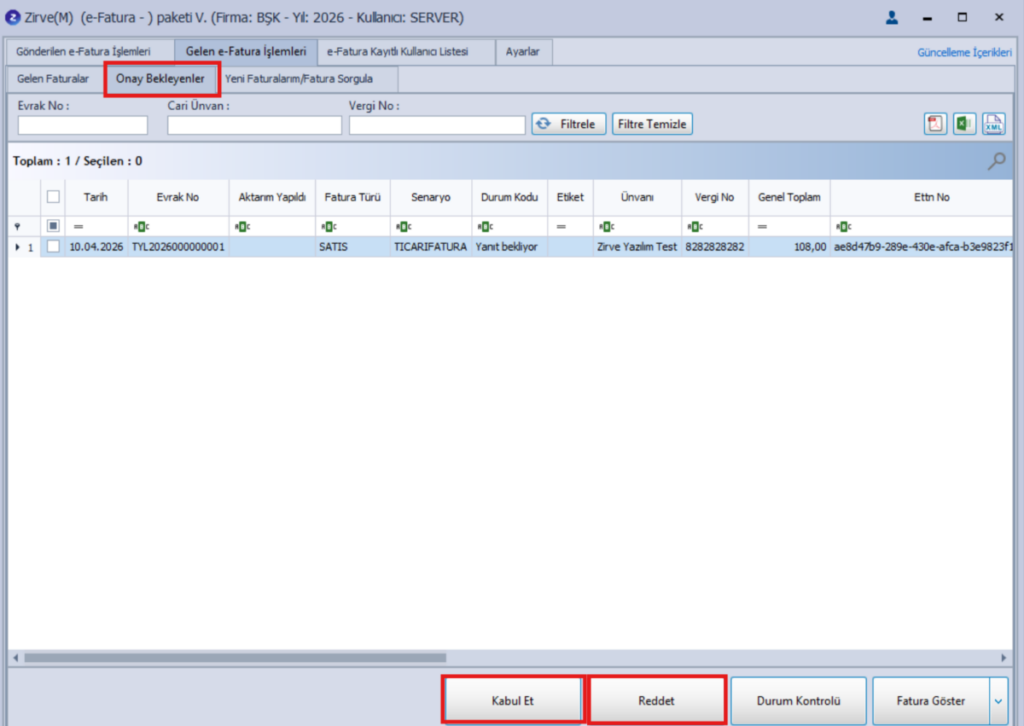Select Onay Bekleyenler sub-tab
This screenshot has width=1024, height=726.
(161, 79)
